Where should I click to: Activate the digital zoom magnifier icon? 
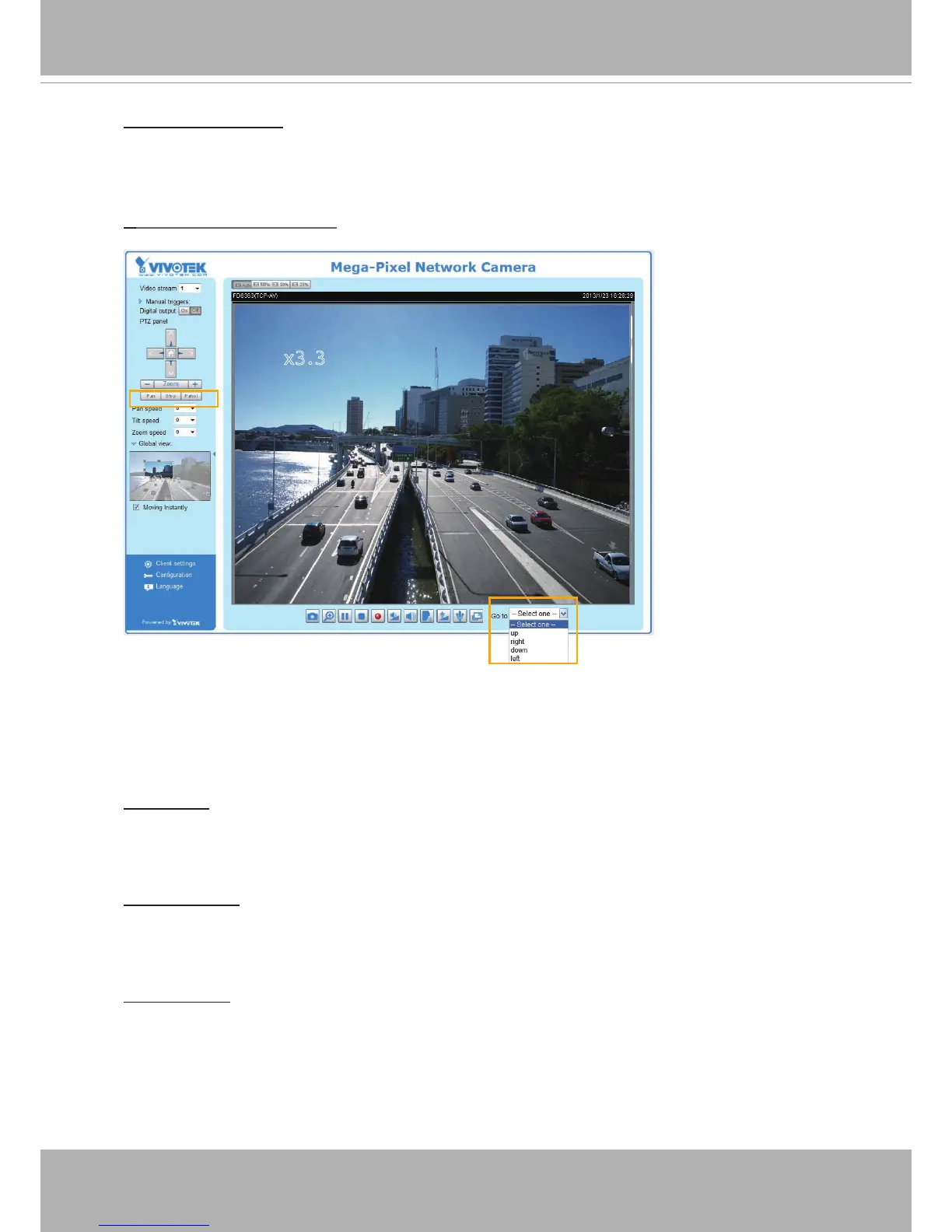tap(329, 616)
